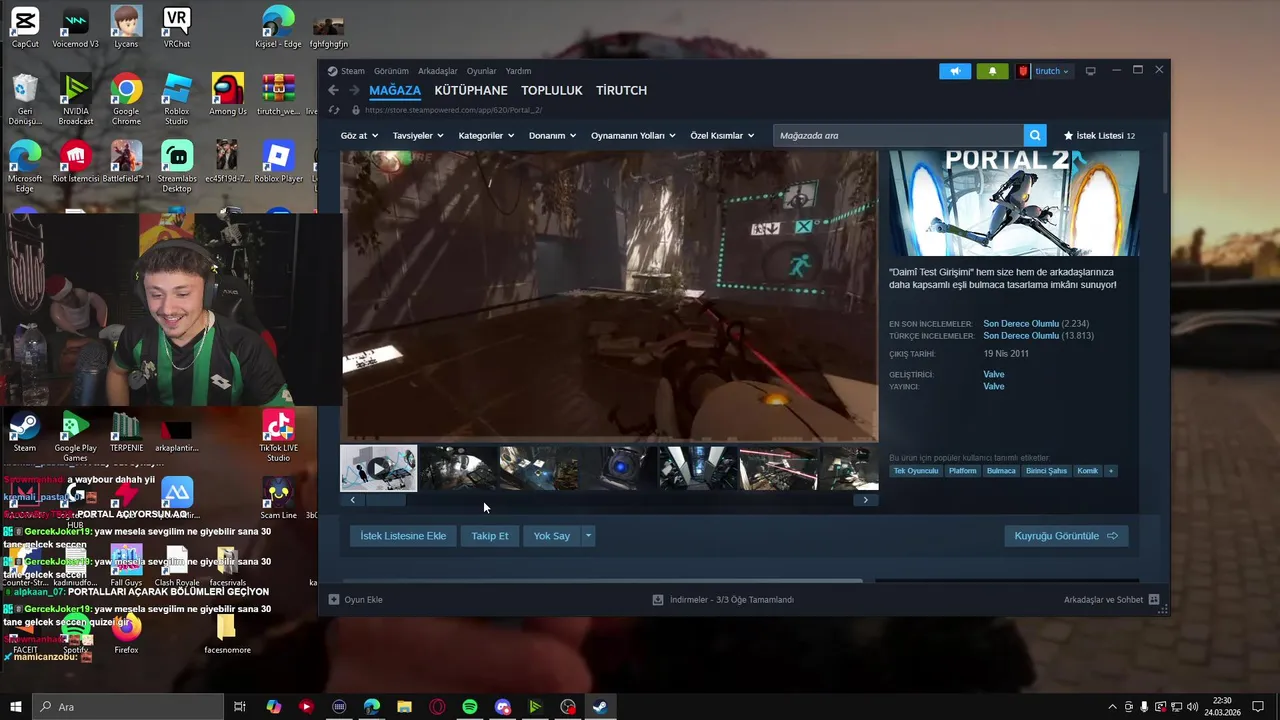
Task: Open the Riot İstemcisi desktop icon
Action: pyautogui.click(x=76, y=161)
